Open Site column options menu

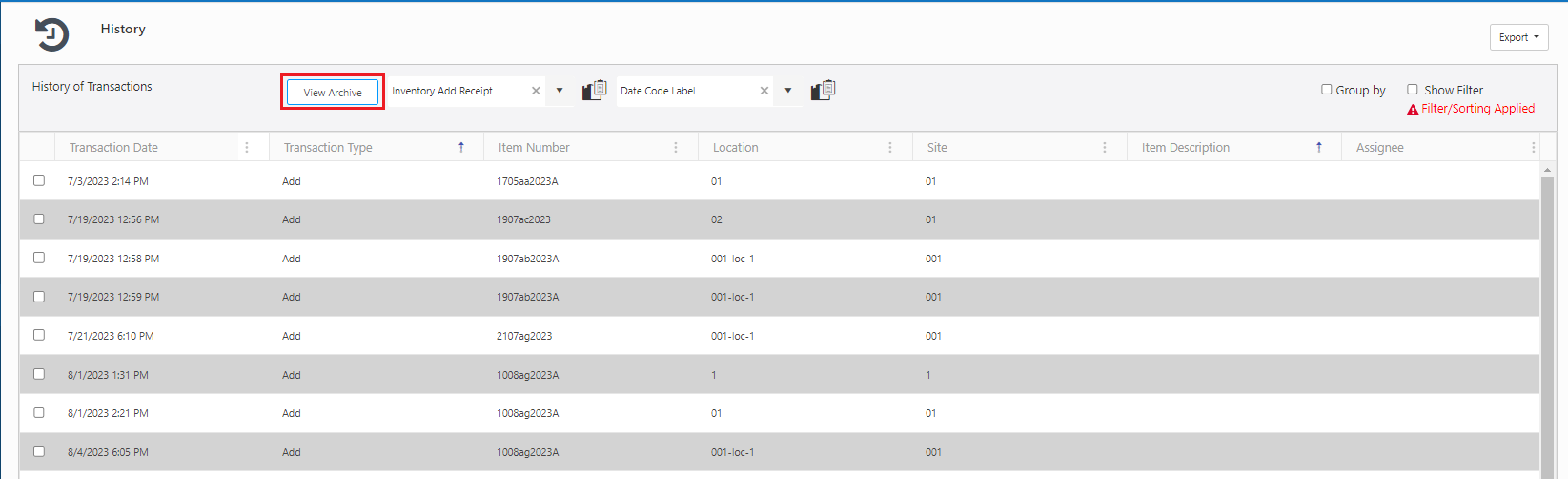coord(1105,148)
